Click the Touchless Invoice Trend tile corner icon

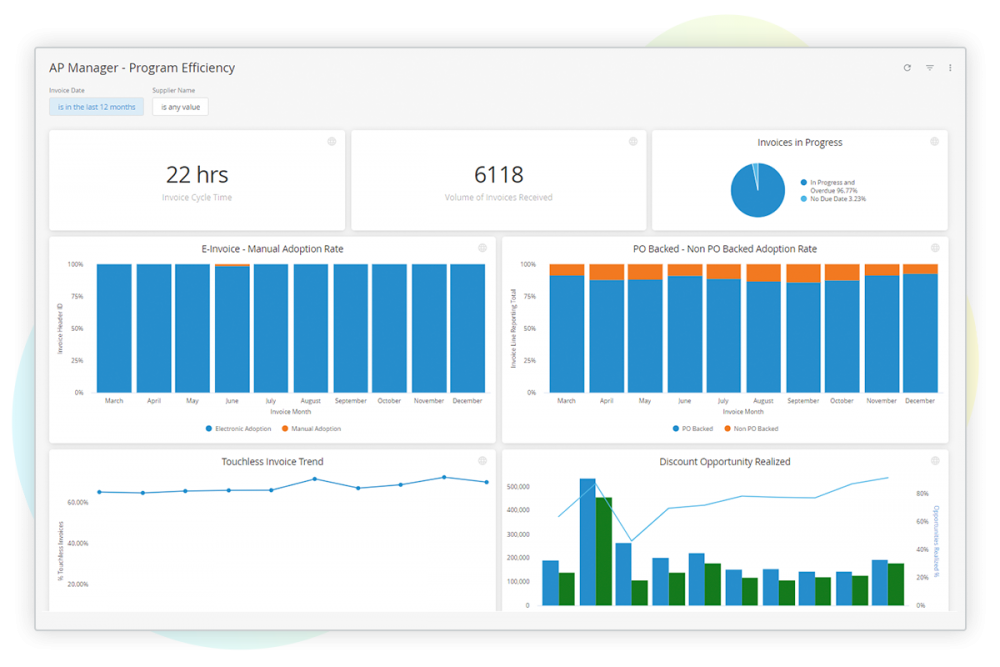coord(482,461)
